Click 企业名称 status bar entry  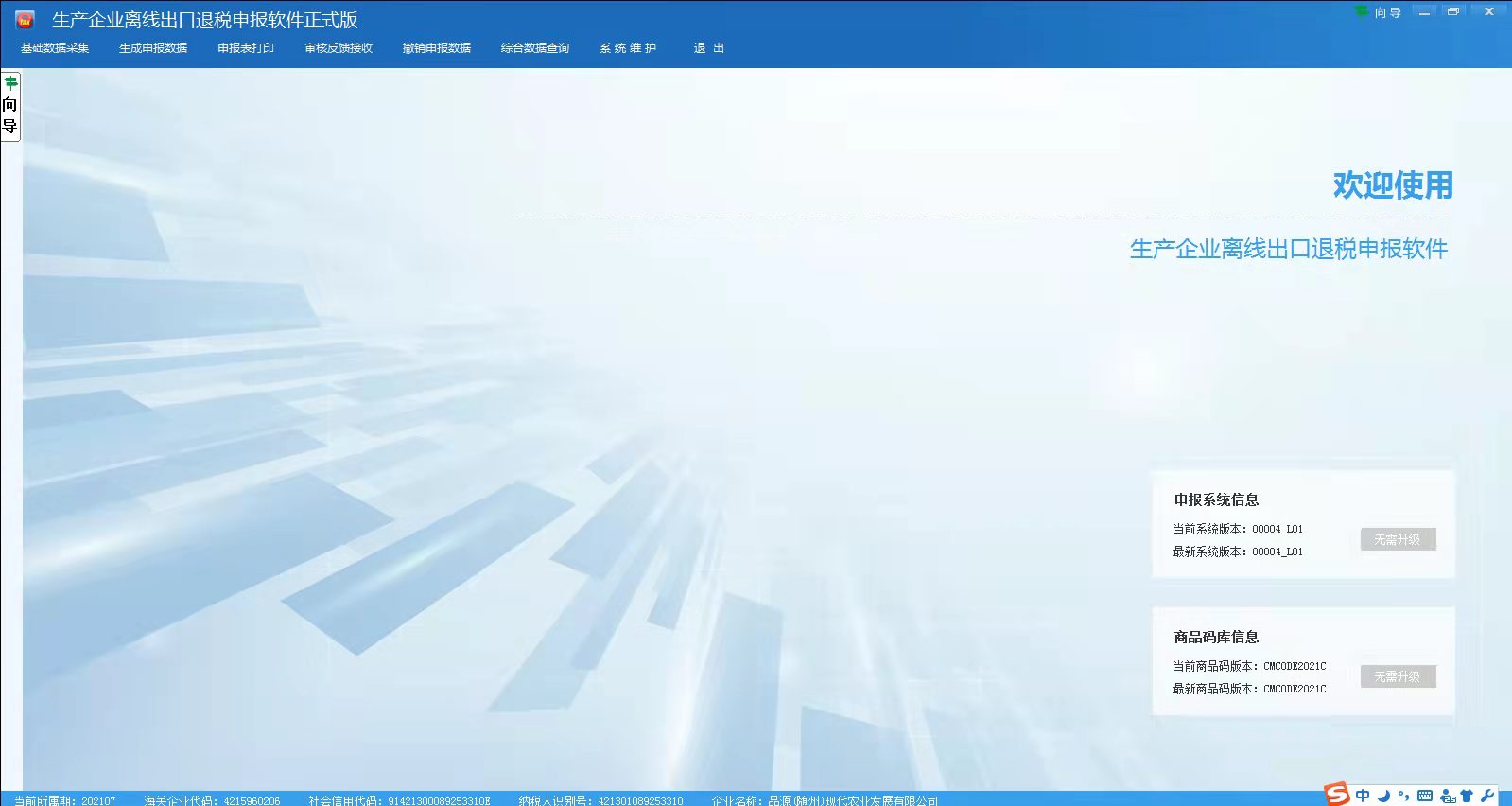point(825,800)
